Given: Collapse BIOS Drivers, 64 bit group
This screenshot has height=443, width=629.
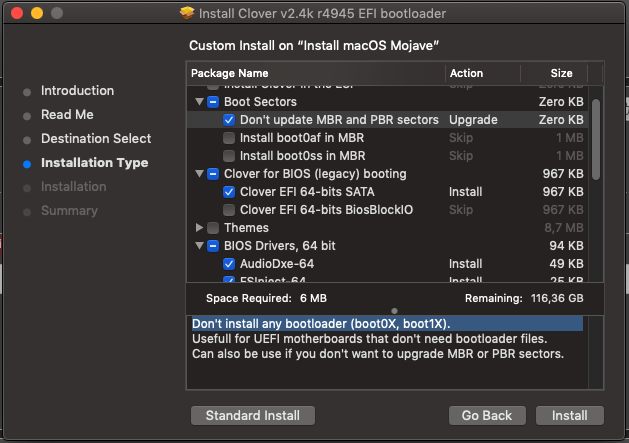Looking at the screenshot, I should (199, 246).
